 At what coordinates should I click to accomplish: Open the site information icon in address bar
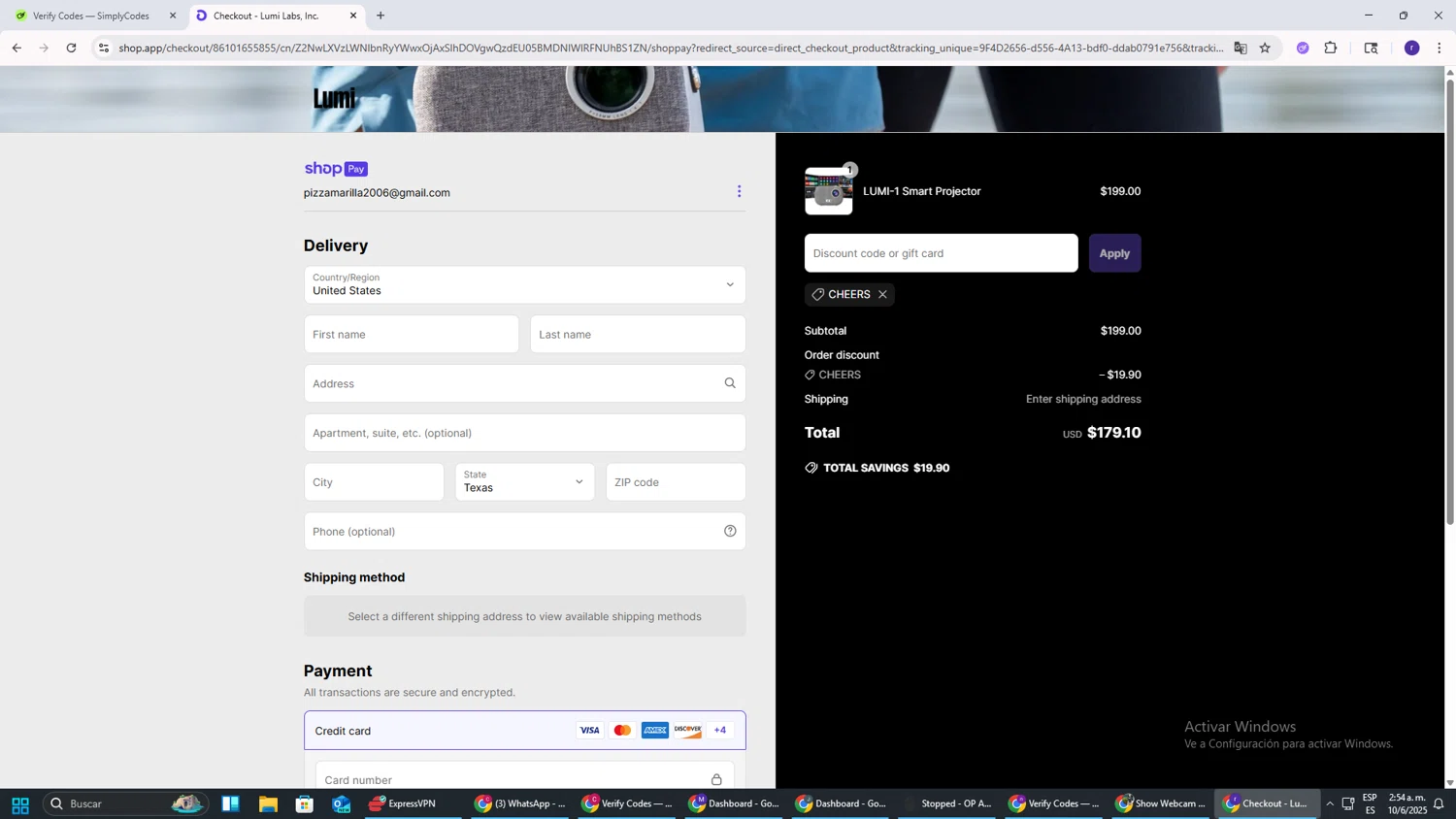point(104,48)
